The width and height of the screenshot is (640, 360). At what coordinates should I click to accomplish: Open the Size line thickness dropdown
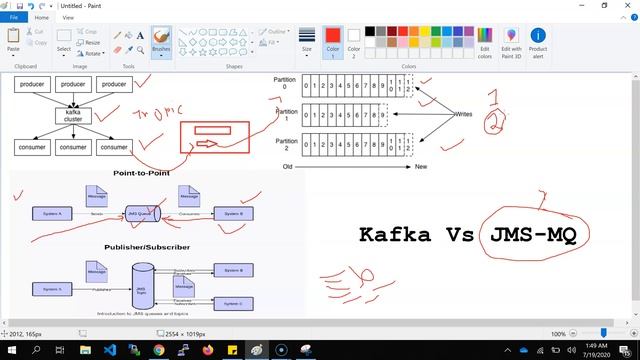[307, 42]
